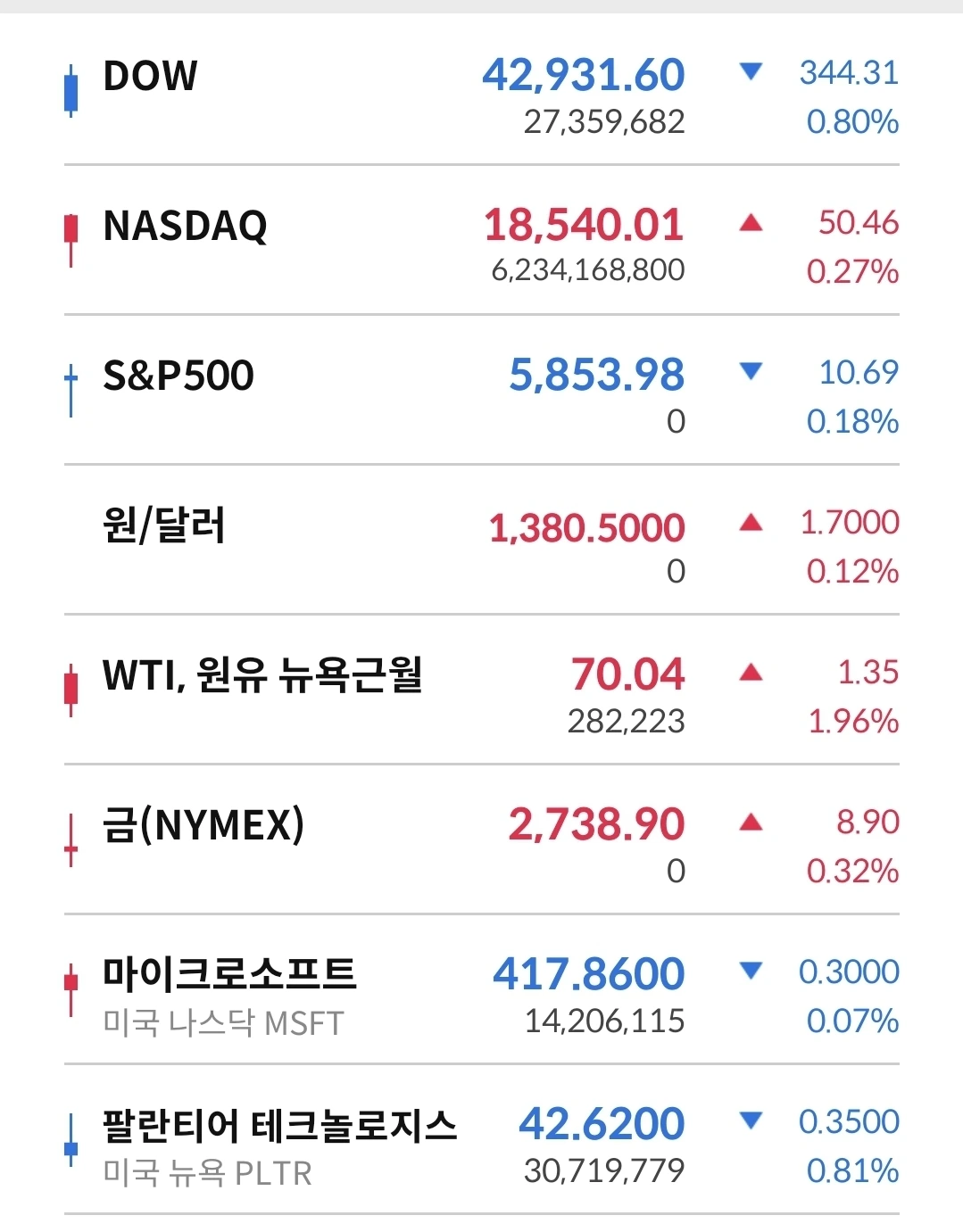Tap the S&P500 candlestick icon
963x1232 pixels.
pyautogui.click(x=71, y=390)
